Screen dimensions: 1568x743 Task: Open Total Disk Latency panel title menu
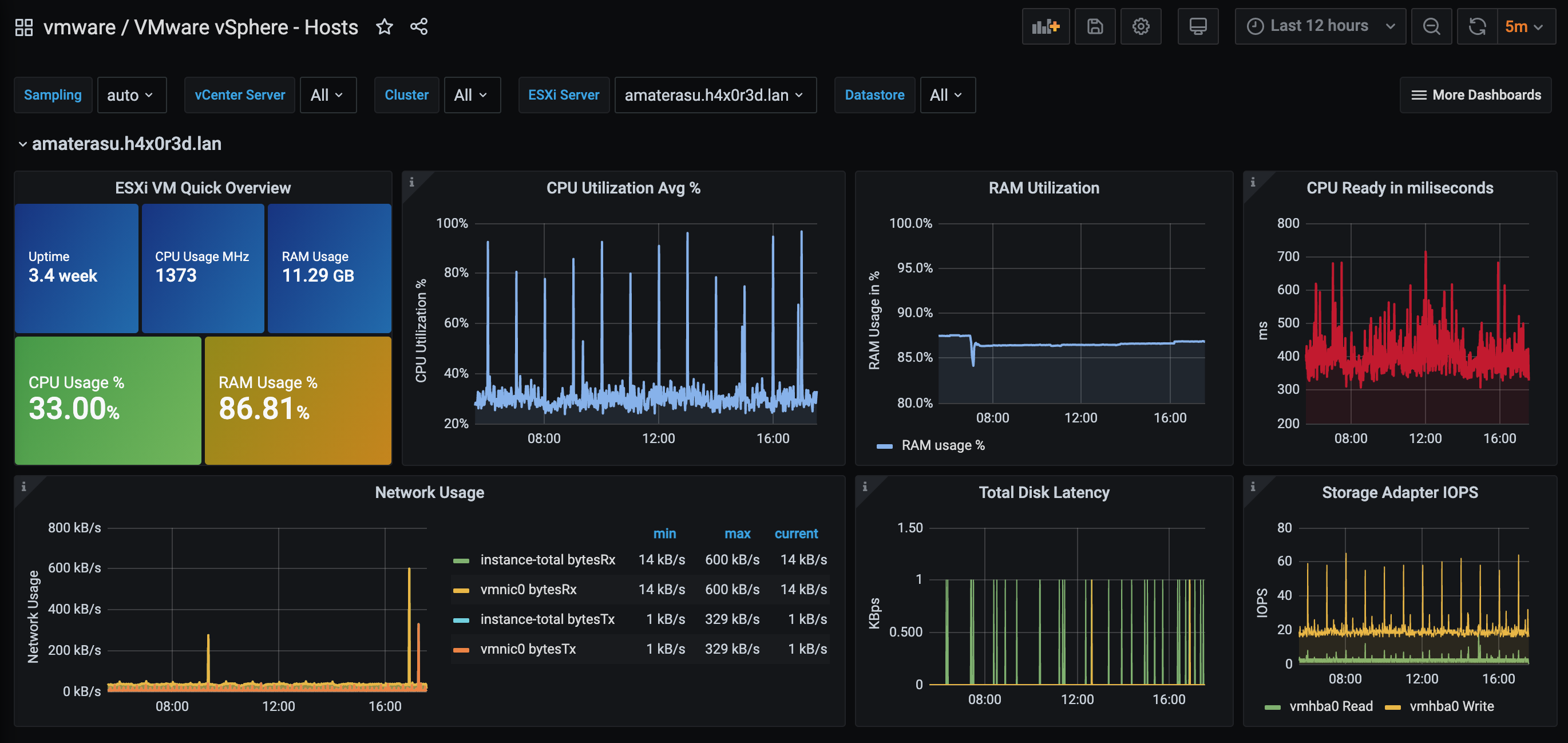pyautogui.click(x=1043, y=492)
